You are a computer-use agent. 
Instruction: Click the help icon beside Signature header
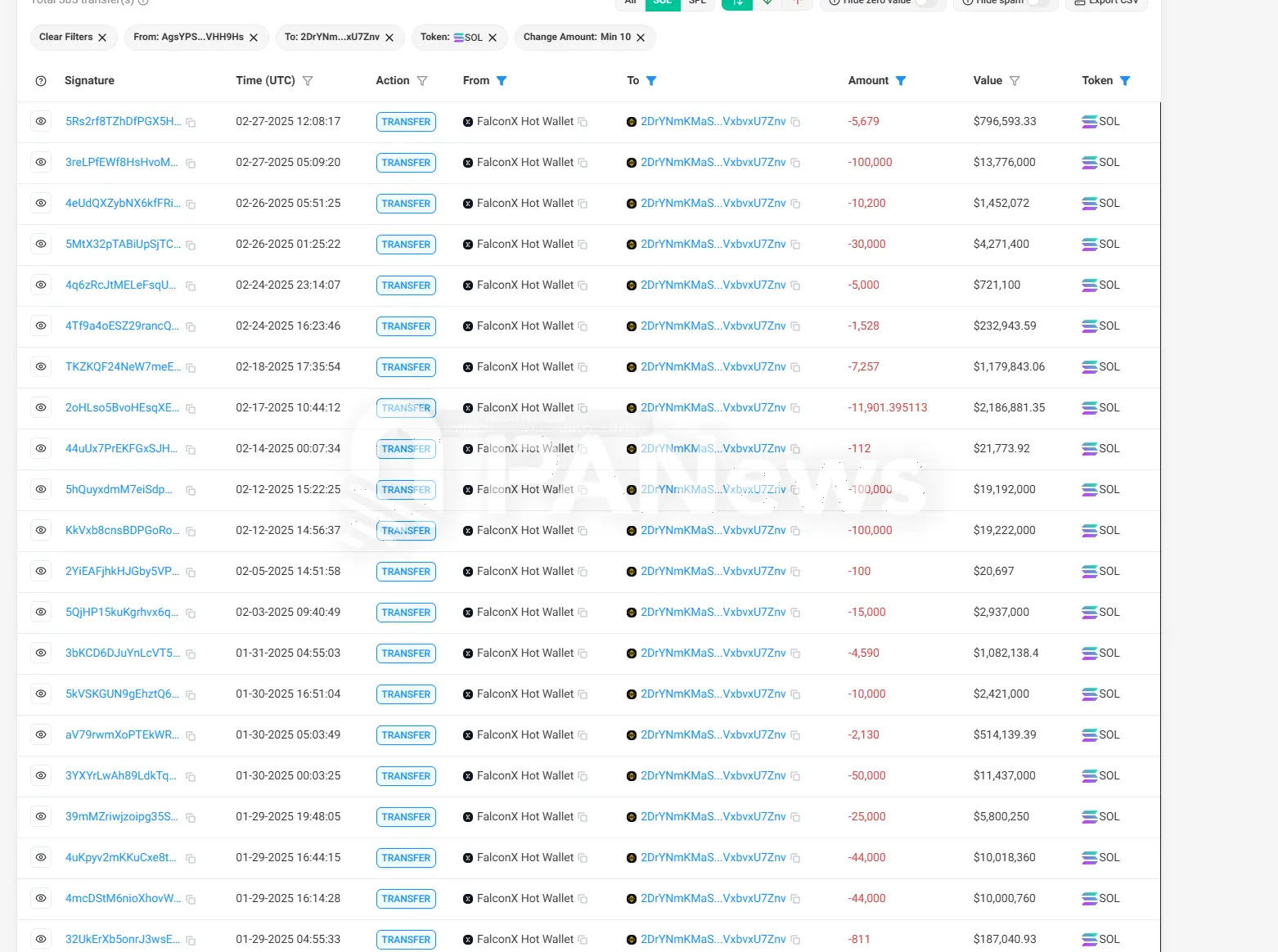pyautogui.click(x=41, y=81)
